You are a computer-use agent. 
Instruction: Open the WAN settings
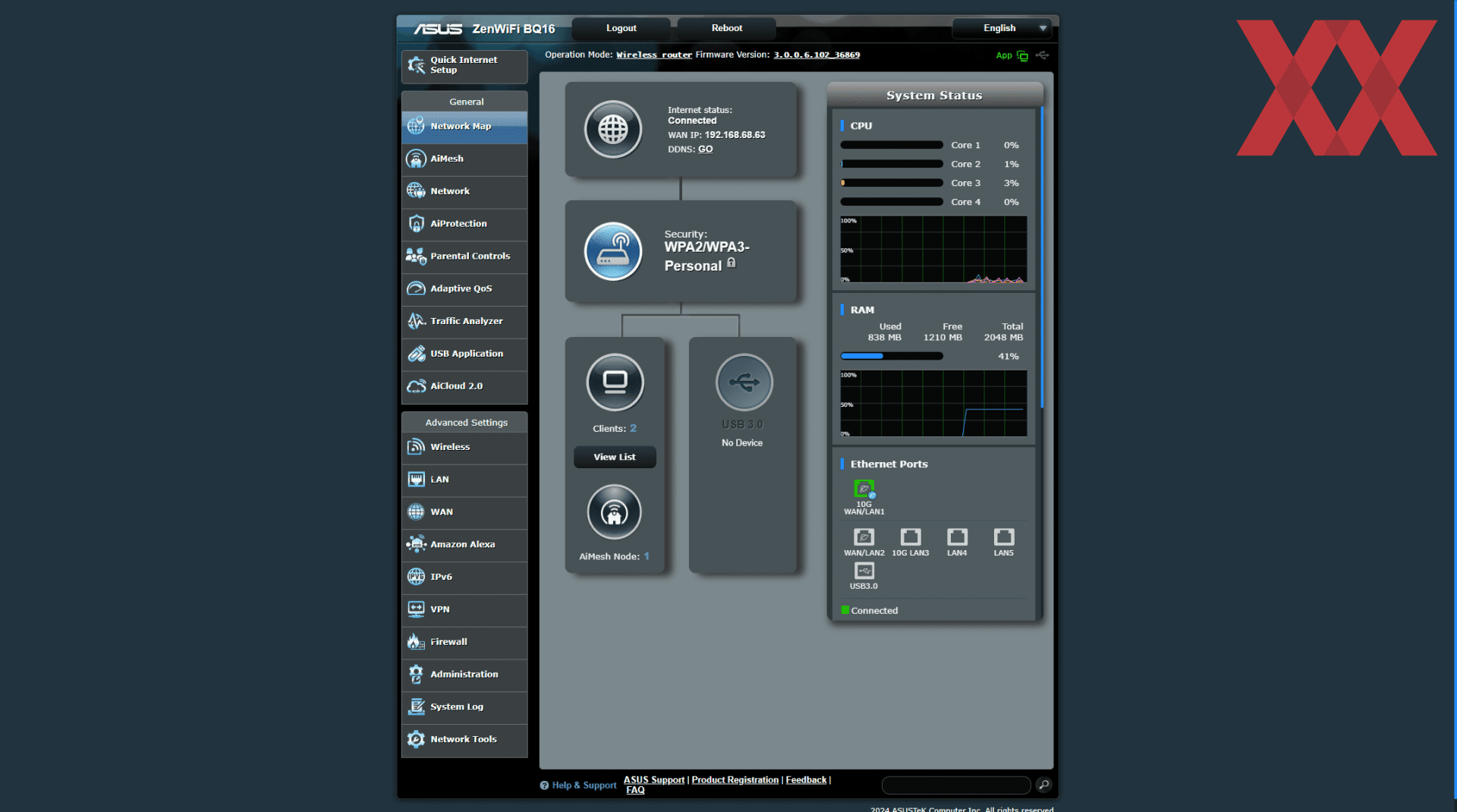click(464, 512)
